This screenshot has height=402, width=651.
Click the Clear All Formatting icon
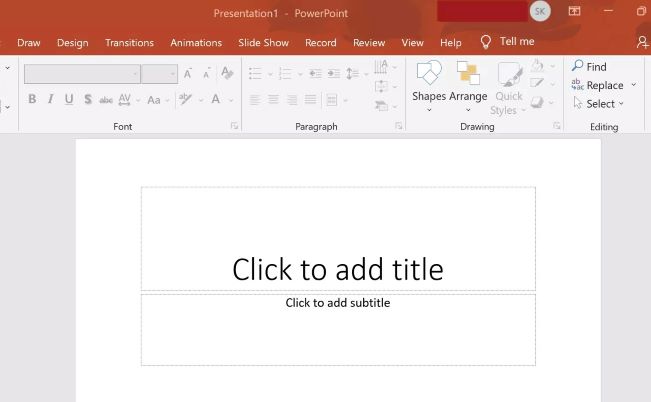[x=227, y=74]
